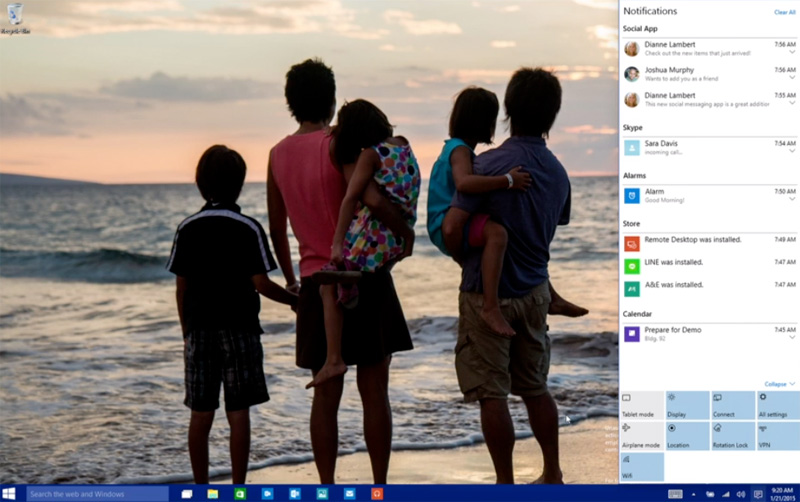The image size is (800, 502).
Task: Click Clear All notifications link
Action: pos(785,12)
